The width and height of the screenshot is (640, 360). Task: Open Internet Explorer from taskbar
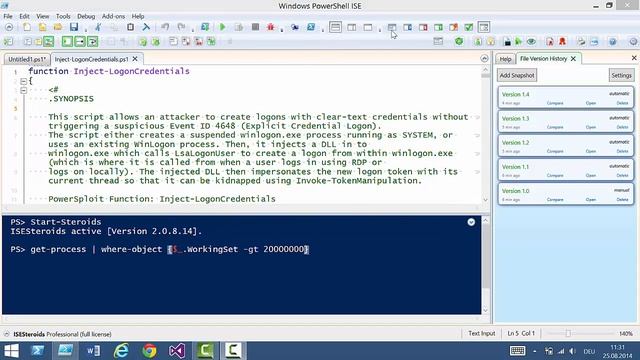coord(121,351)
